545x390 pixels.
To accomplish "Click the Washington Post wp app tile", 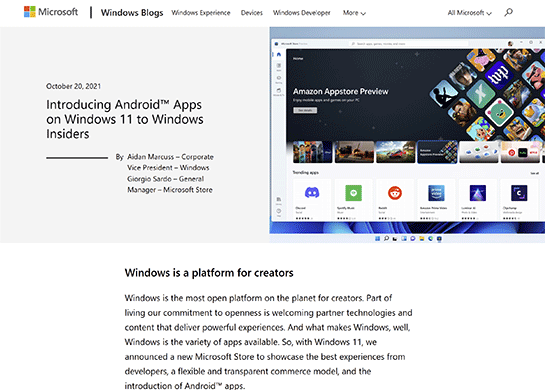I will click(x=498, y=75).
